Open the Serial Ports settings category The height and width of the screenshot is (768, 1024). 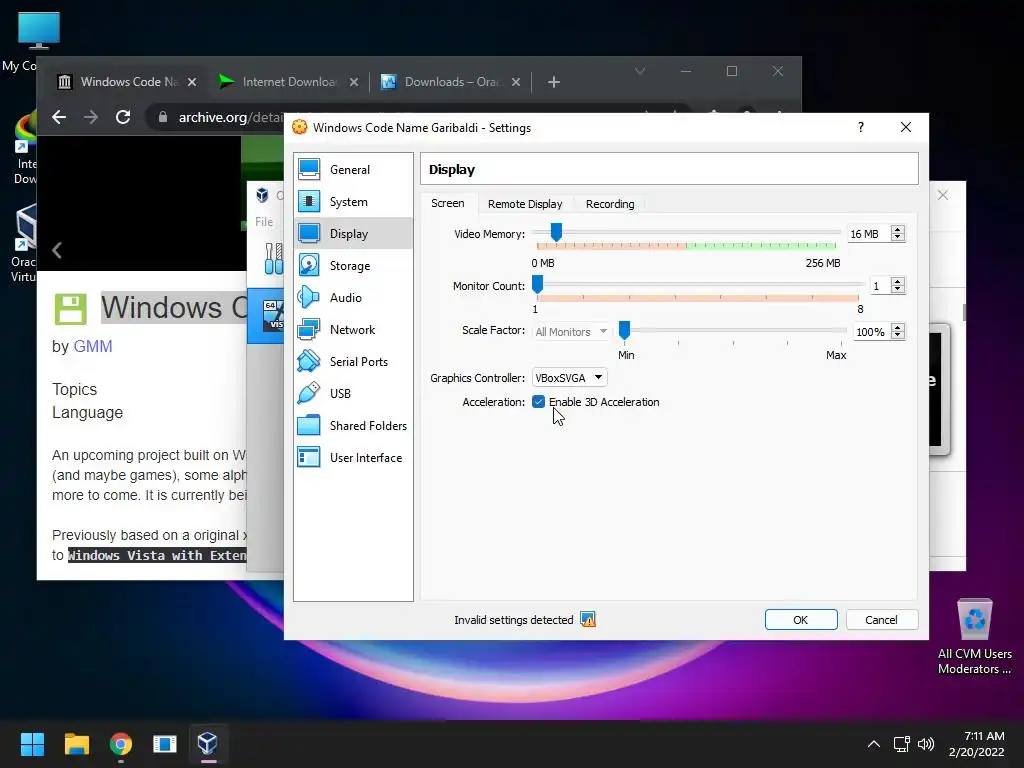point(353,362)
